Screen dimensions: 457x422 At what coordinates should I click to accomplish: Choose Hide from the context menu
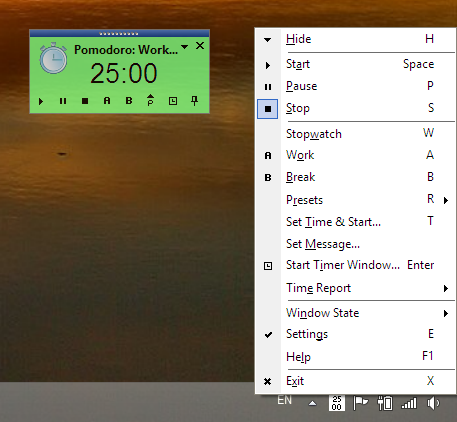point(356,39)
